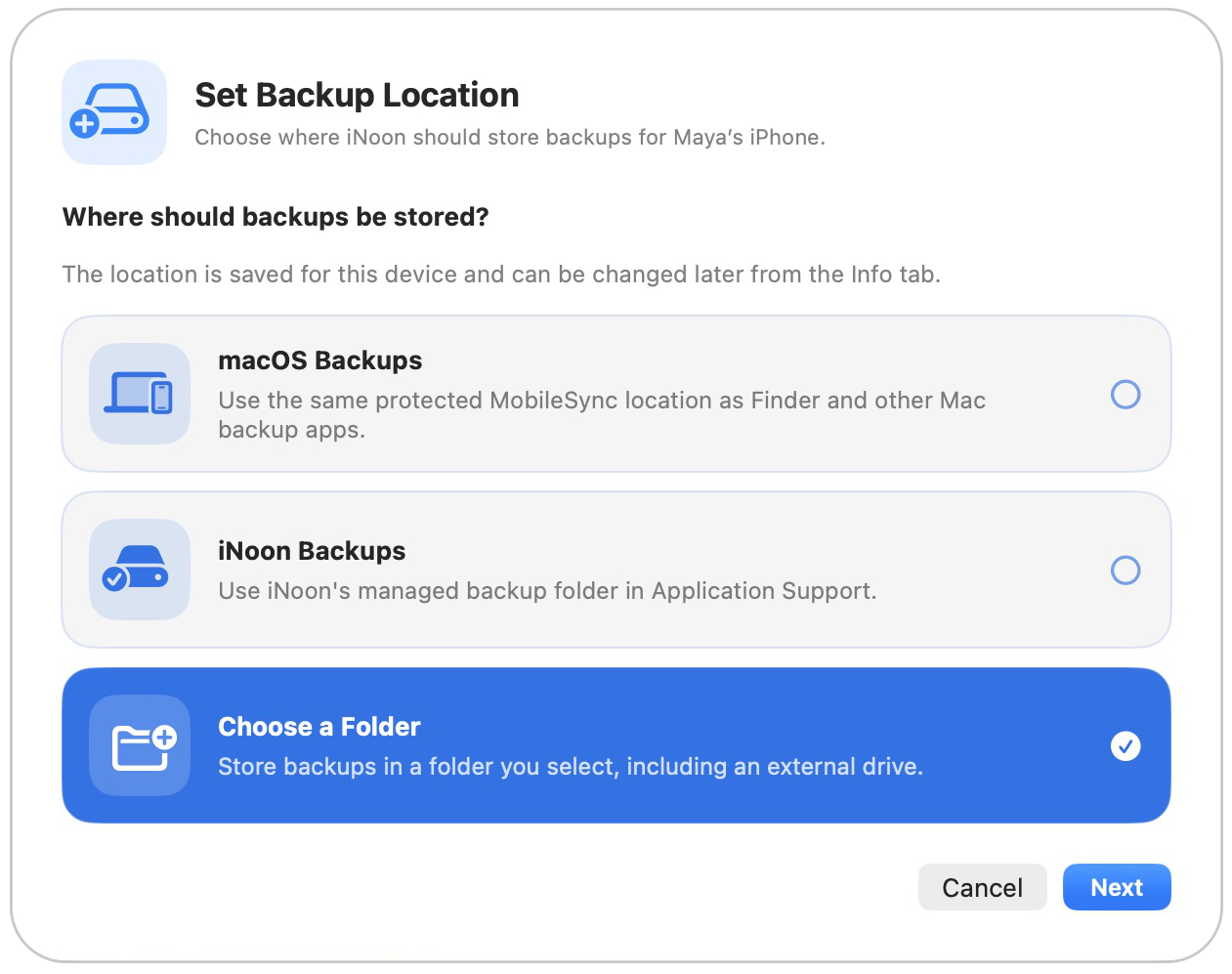Click the checked Choose a Folder radio button

1126,746
